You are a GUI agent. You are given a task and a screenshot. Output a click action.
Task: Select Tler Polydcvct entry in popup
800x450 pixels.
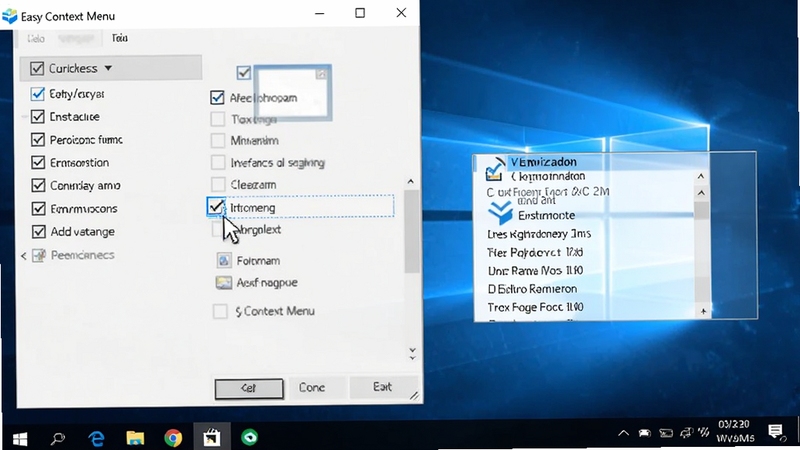tap(535, 253)
